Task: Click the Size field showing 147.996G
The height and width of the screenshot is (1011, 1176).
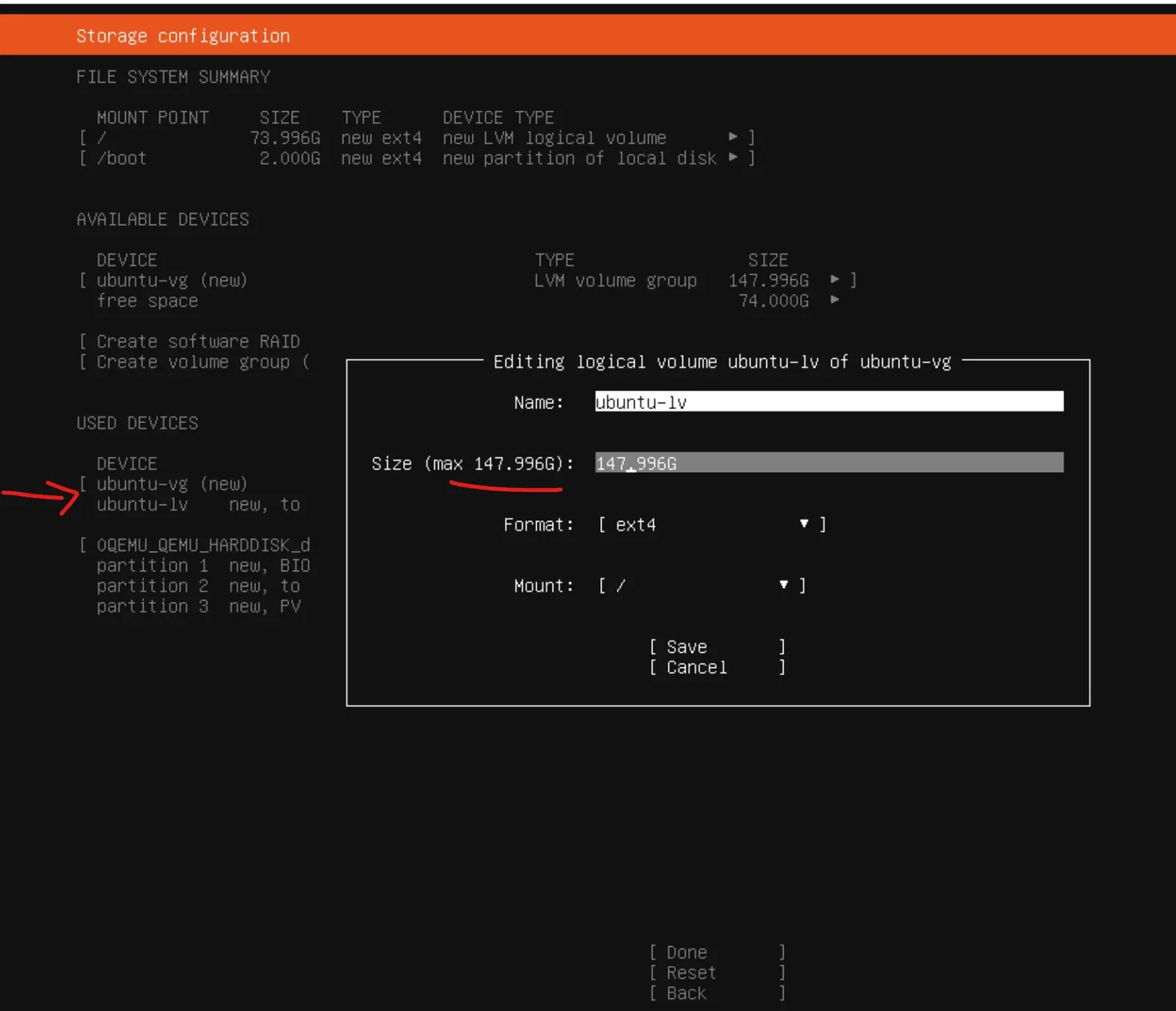Action: (828, 462)
